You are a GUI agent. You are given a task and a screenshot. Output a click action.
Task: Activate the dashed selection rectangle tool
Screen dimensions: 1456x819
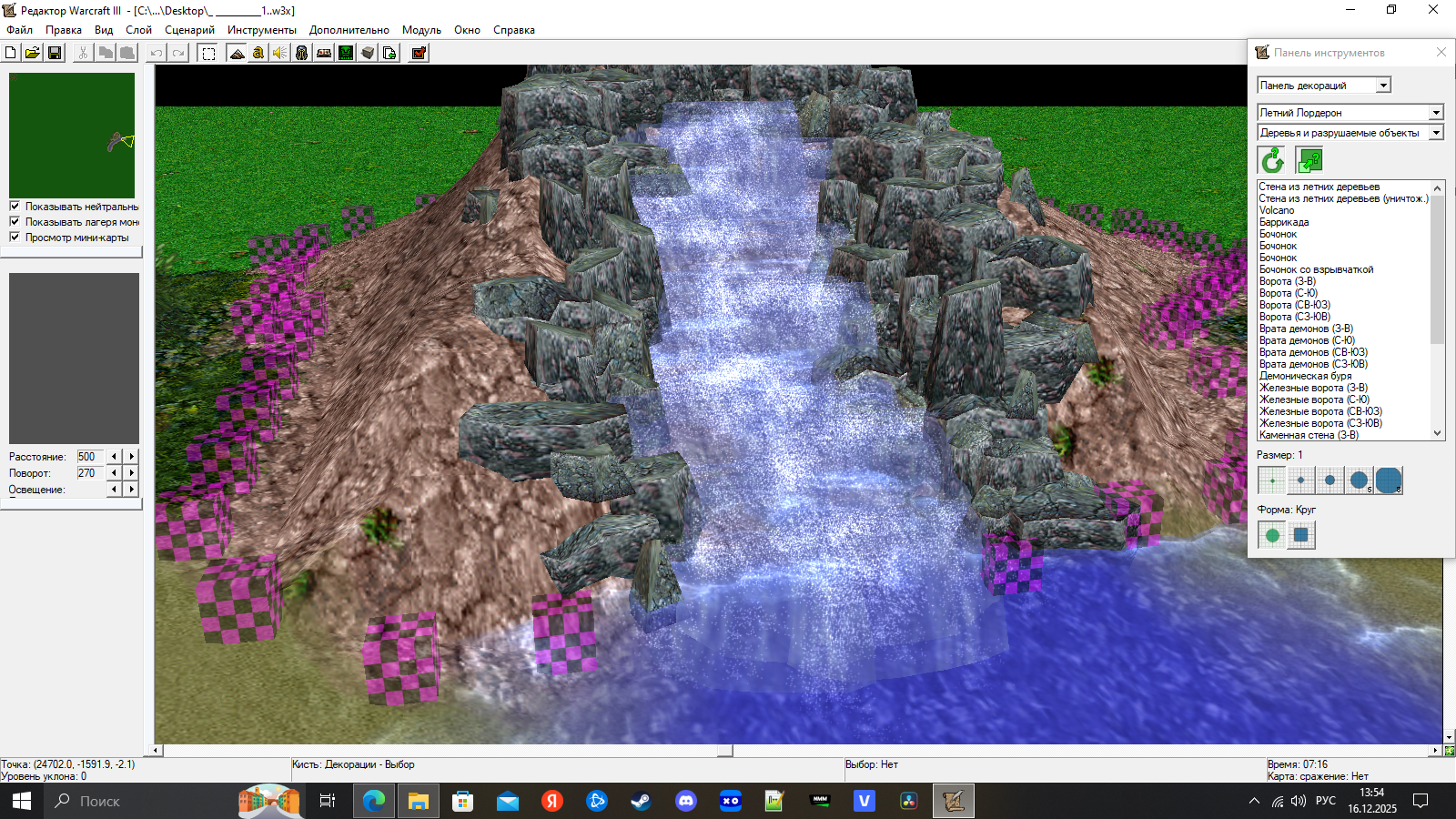pos(208,53)
